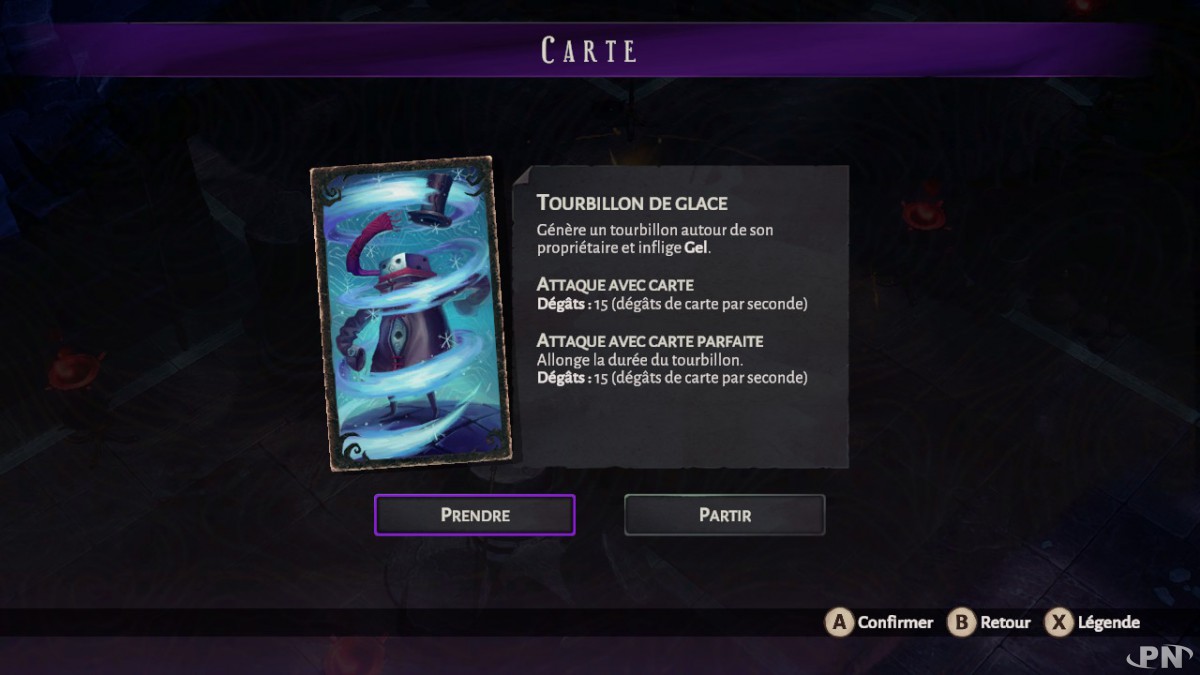1200x675 pixels.
Task: Select the Partir button
Action: click(725, 515)
